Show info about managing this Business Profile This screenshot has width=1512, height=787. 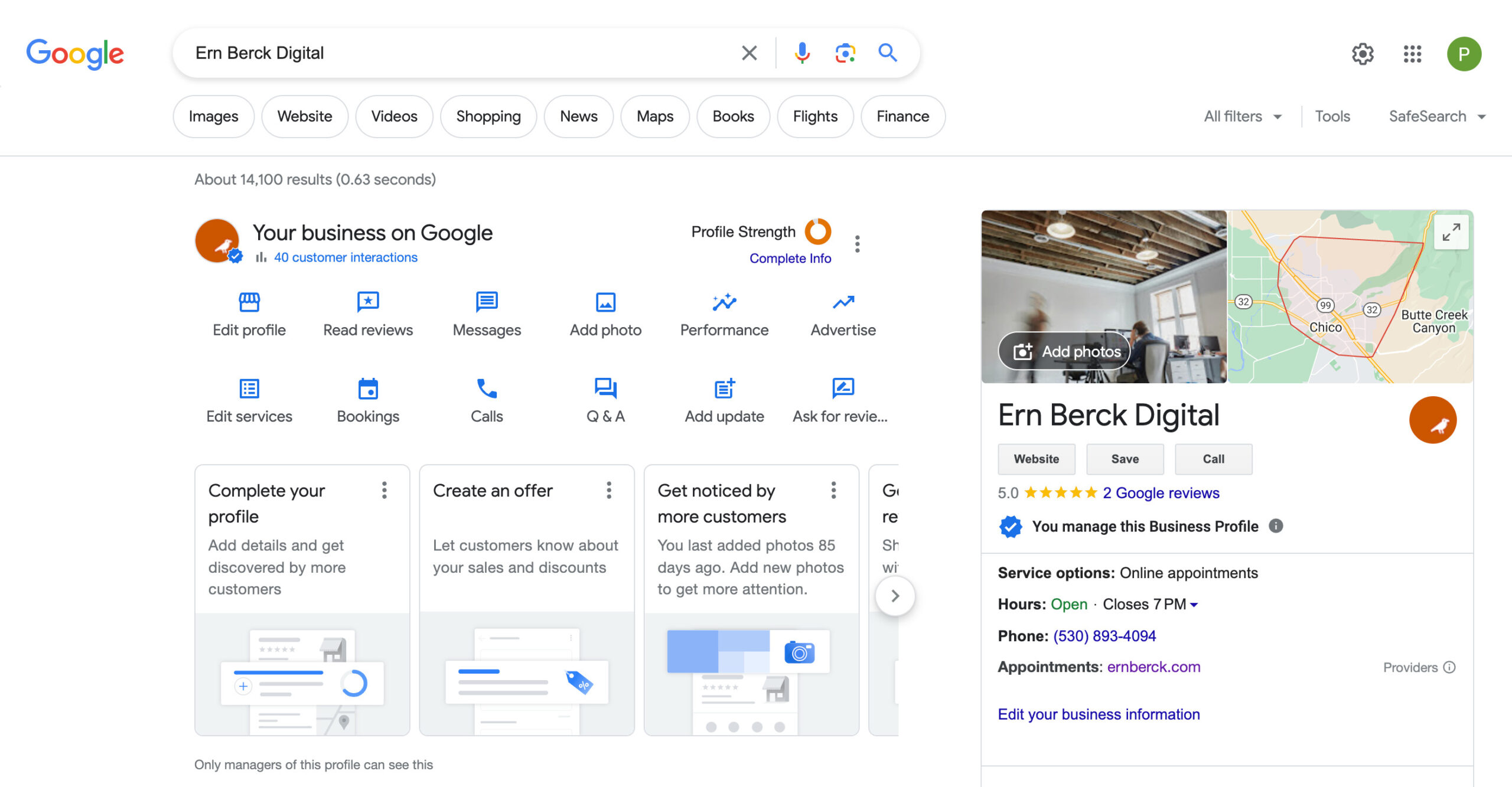tap(1276, 526)
